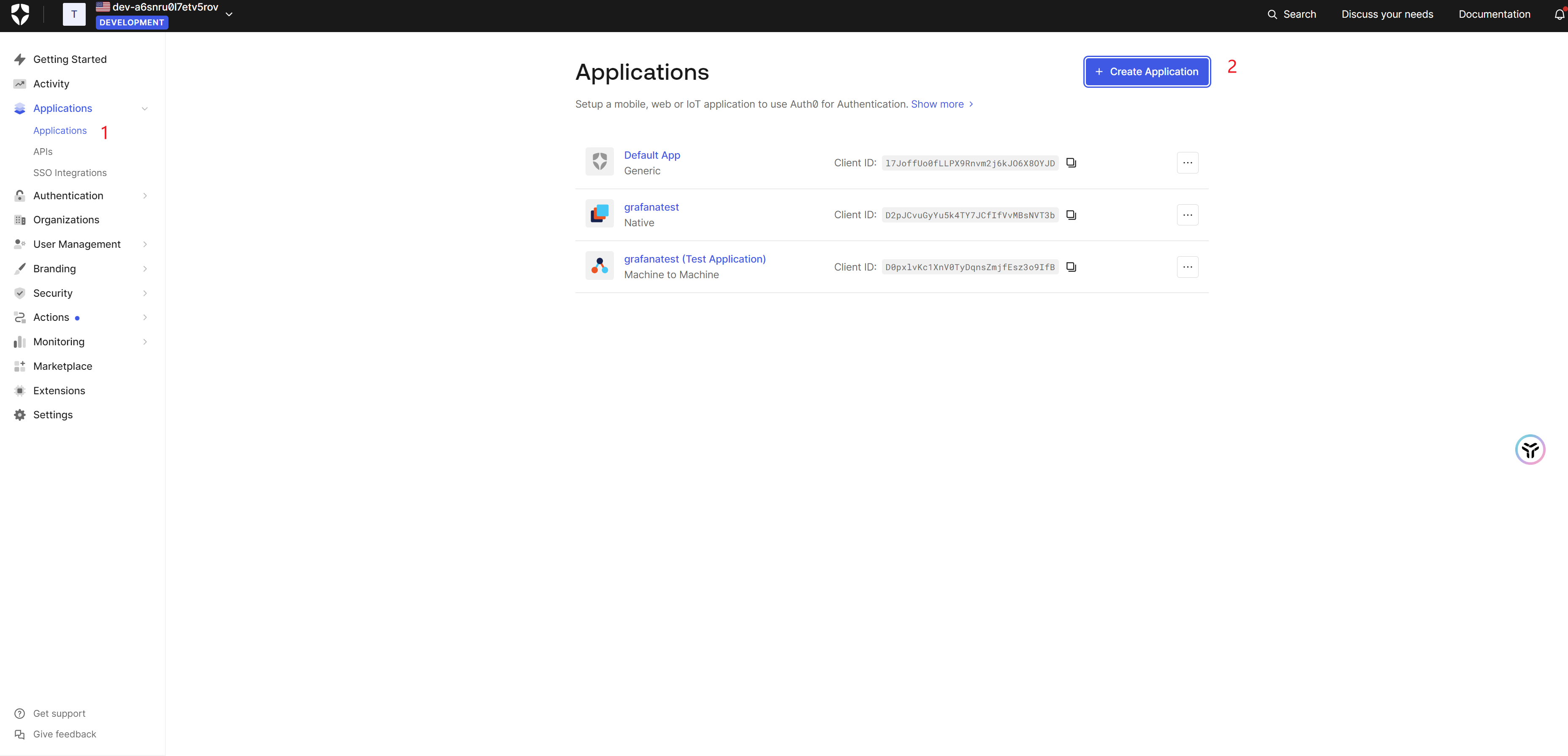The height and width of the screenshot is (756, 1568).
Task: Open grafanatest Native more options menu
Action: (x=1187, y=215)
